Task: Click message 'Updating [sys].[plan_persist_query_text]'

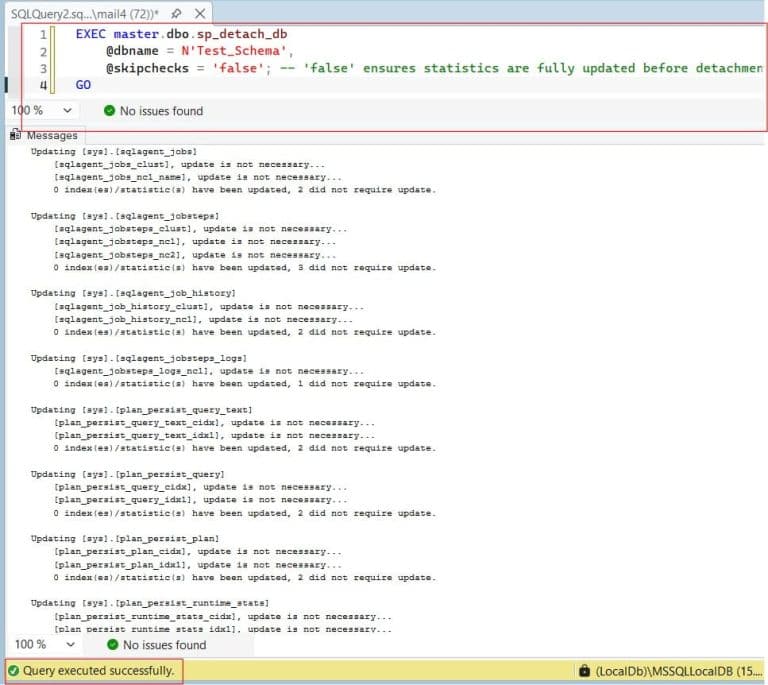Action: coord(142,410)
